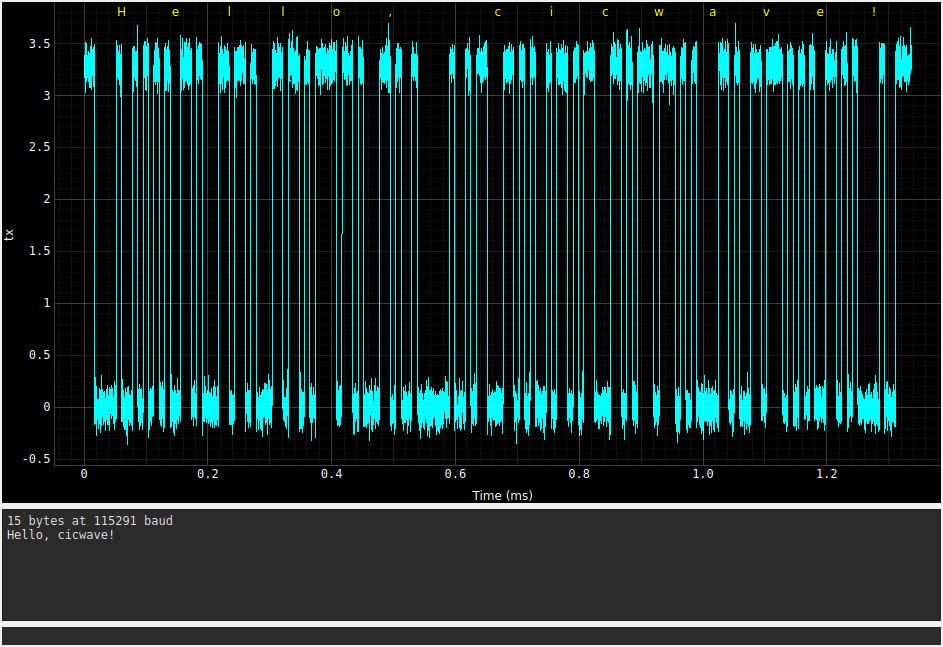
Task: Click the 3.5 tick on the tx axis
Action: point(40,44)
